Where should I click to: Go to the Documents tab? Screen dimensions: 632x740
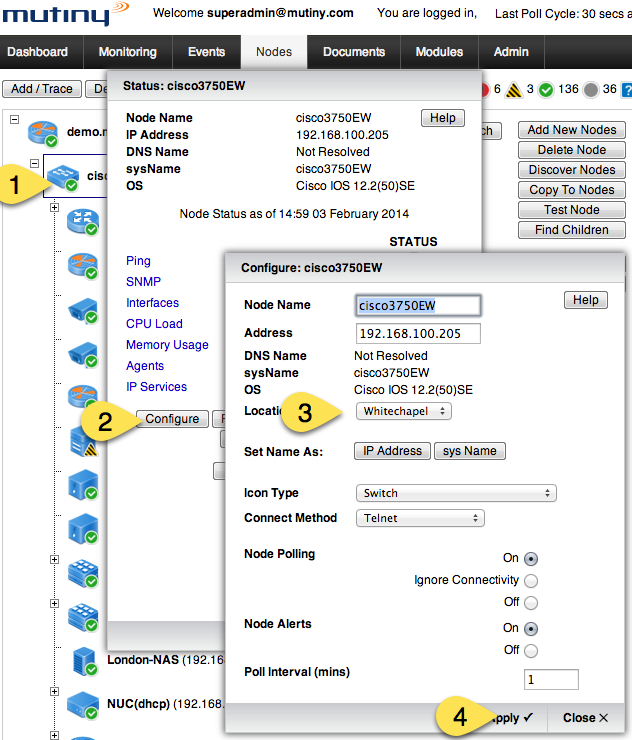[354, 52]
